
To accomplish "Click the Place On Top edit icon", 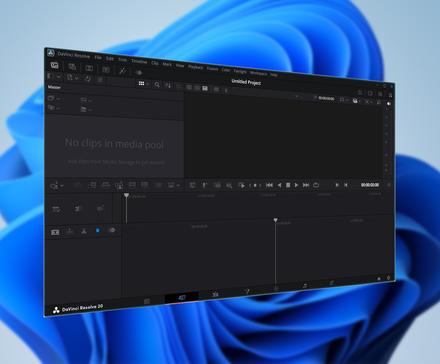I will [132, 185].
